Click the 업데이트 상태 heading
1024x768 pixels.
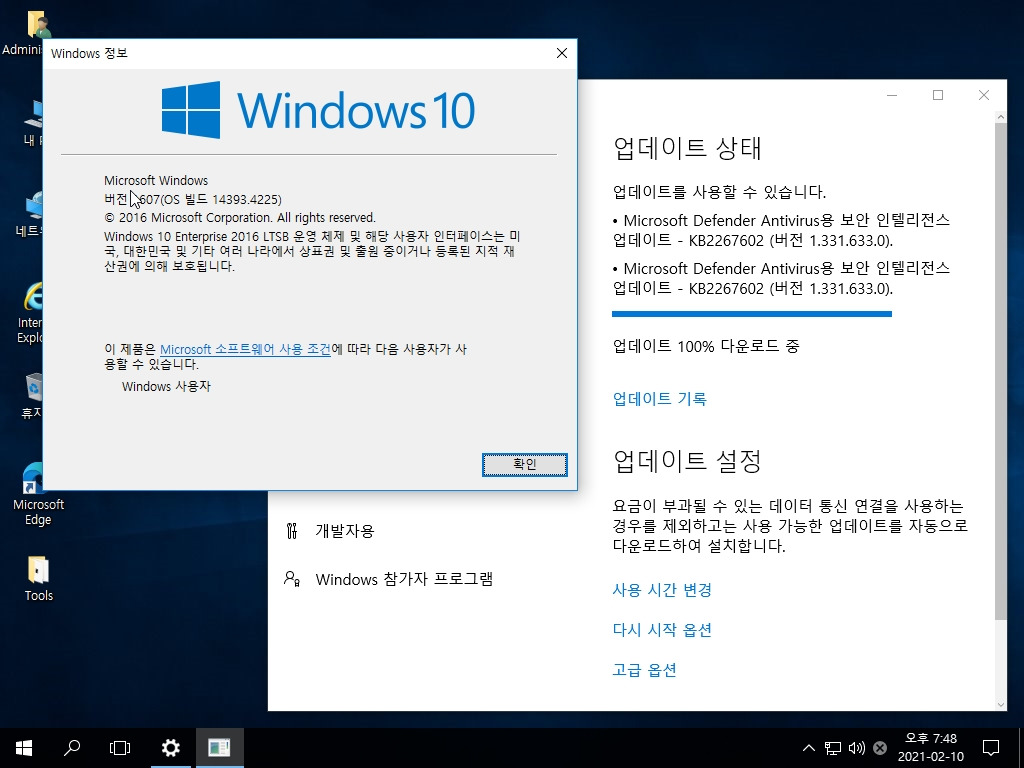pyautogui.click(x=688, y=148)
